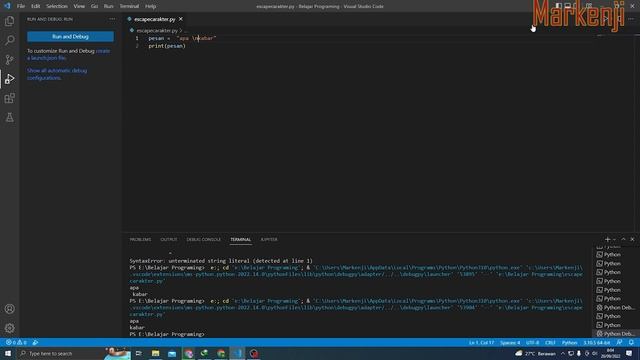Click the taskbar clock and date

tap(611, 353)
